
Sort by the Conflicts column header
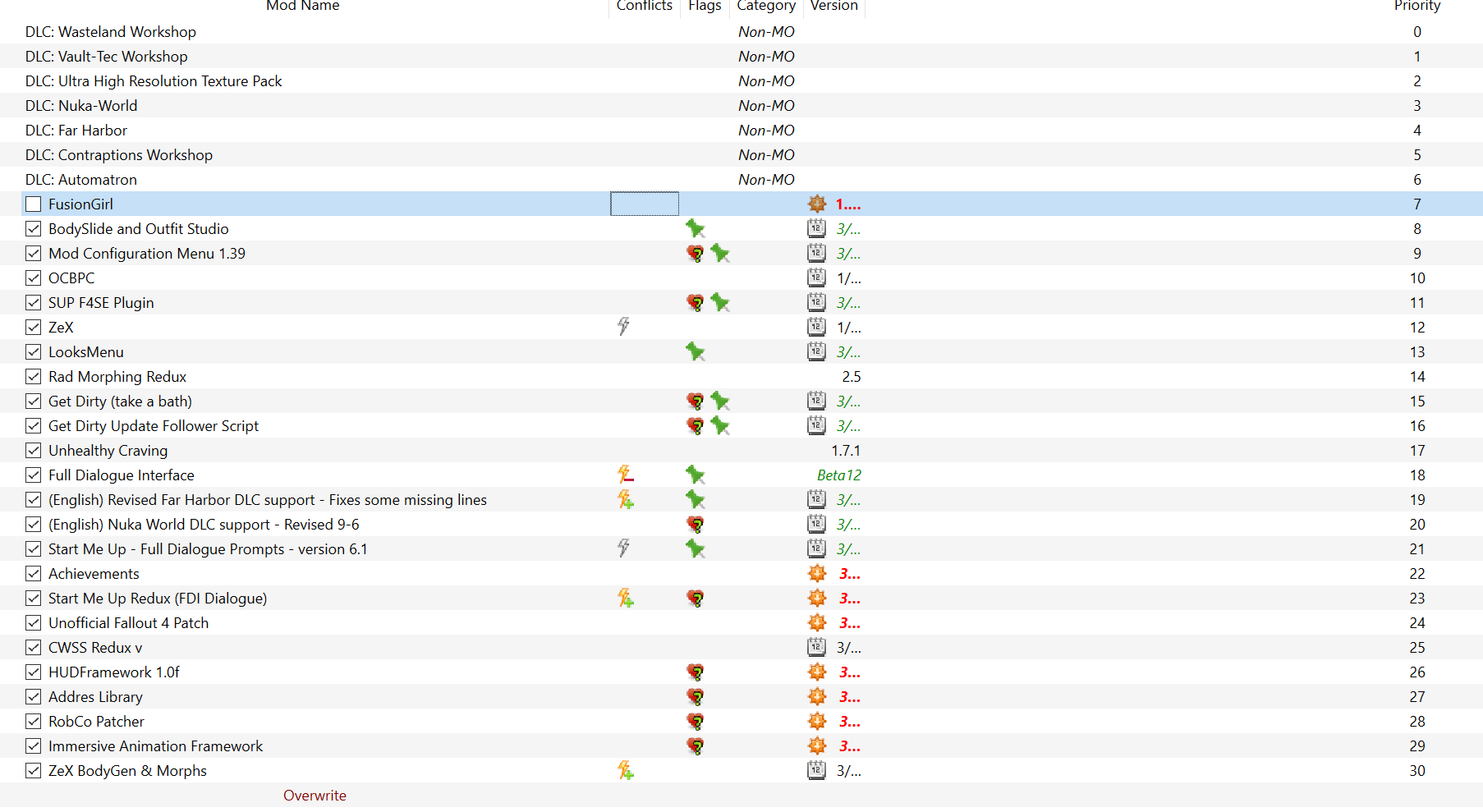tap(645, 6)
